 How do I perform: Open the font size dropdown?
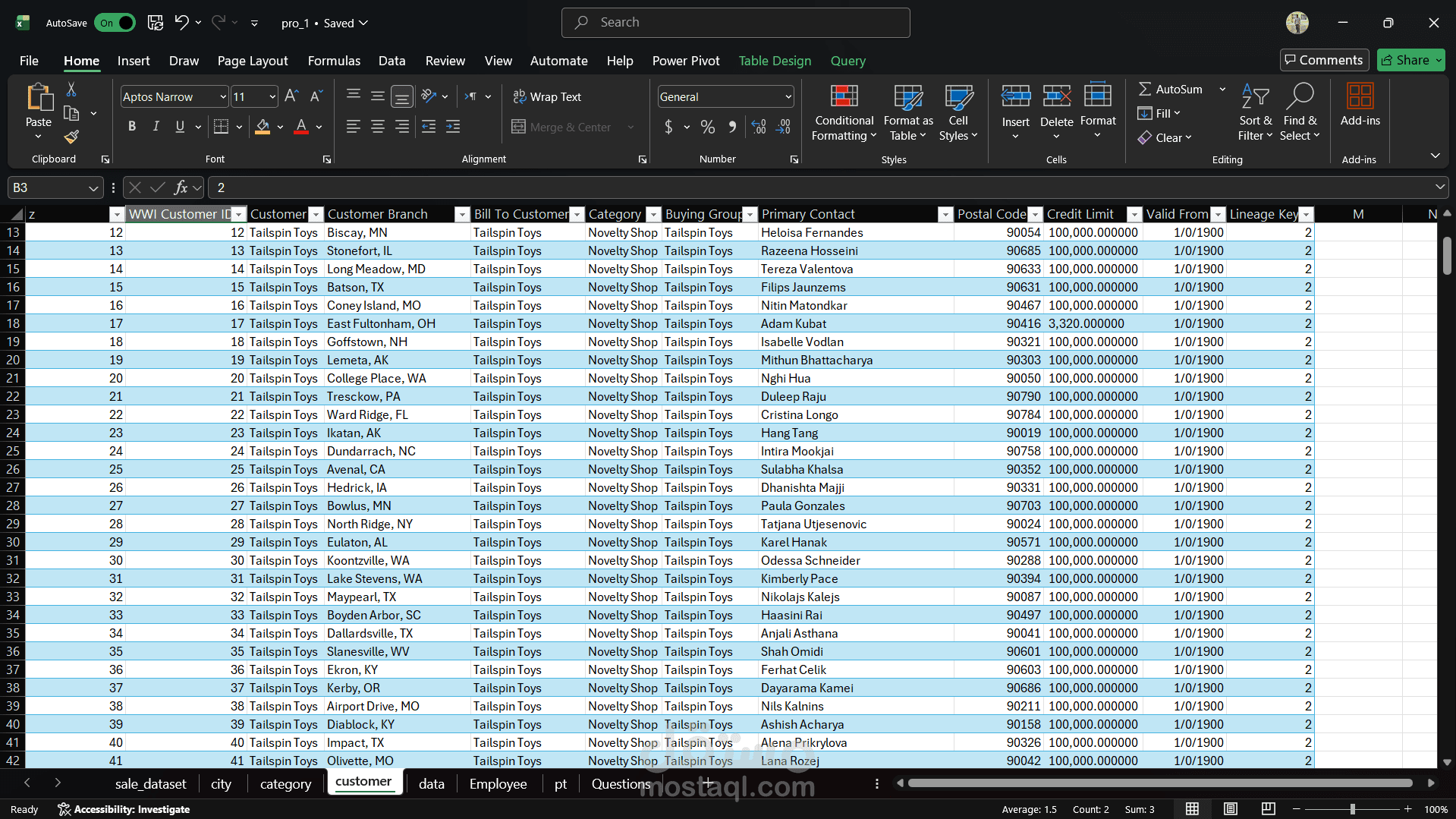tap(272, 96)
